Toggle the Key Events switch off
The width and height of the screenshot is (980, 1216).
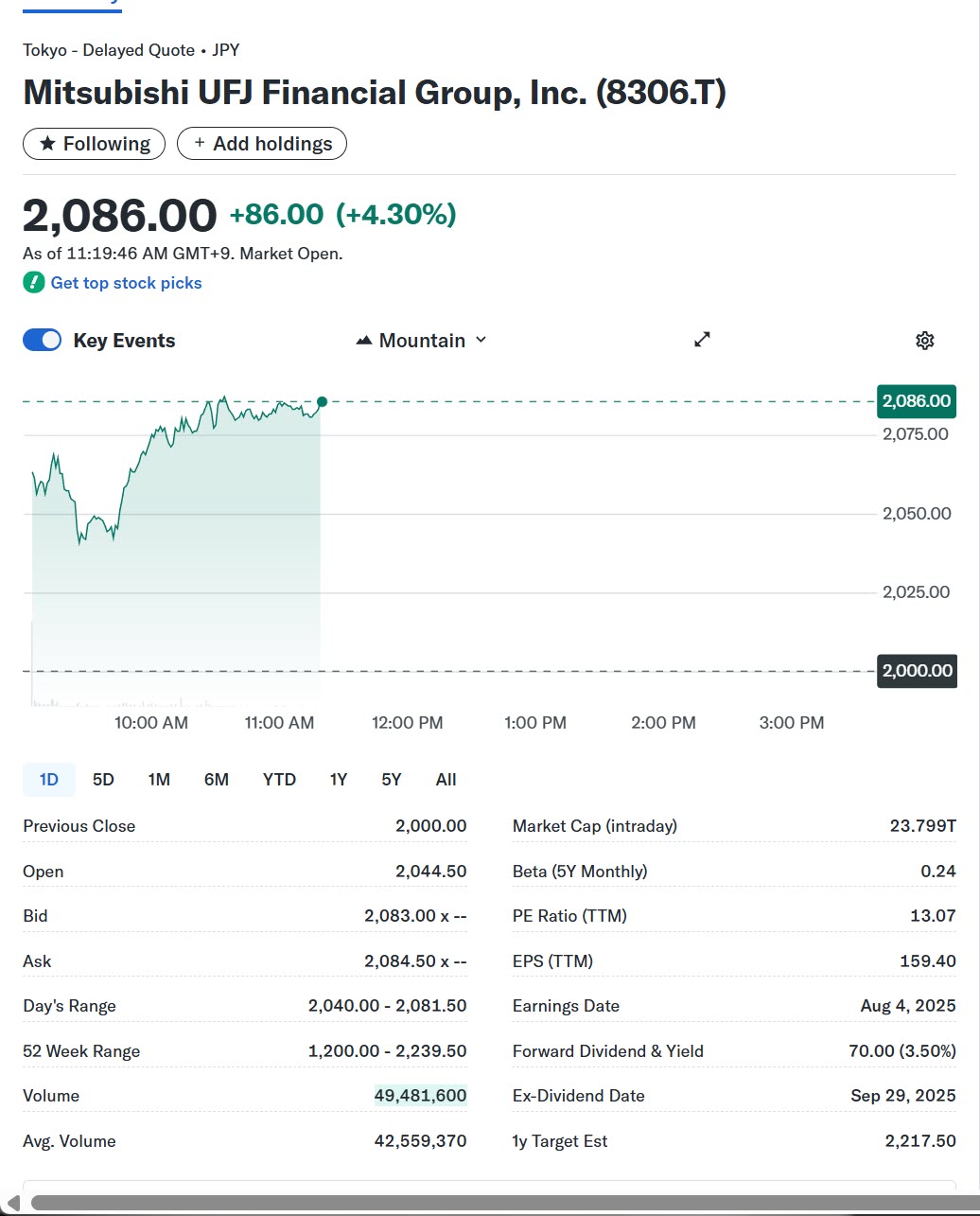coord(42,341)
